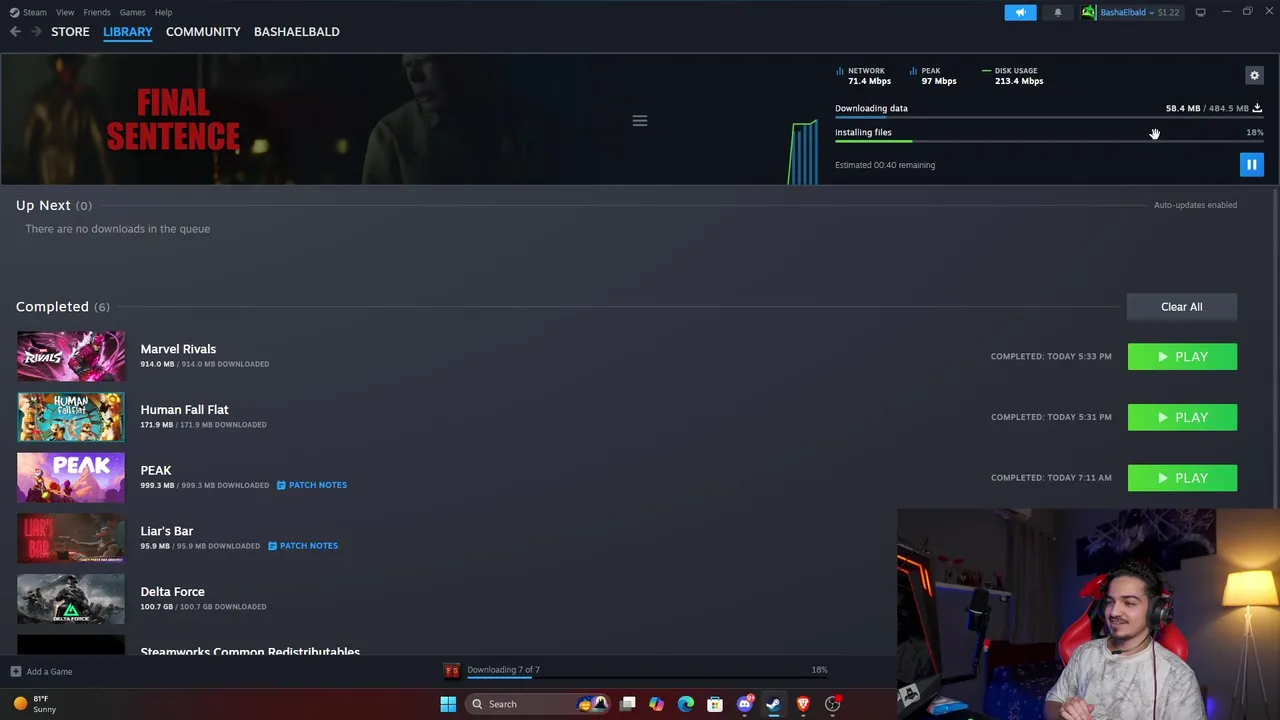Viewport: 1280px width, 720px height.
Task: Go to the STORE tab
Action: pyautogui.click(x=70, y=32)
